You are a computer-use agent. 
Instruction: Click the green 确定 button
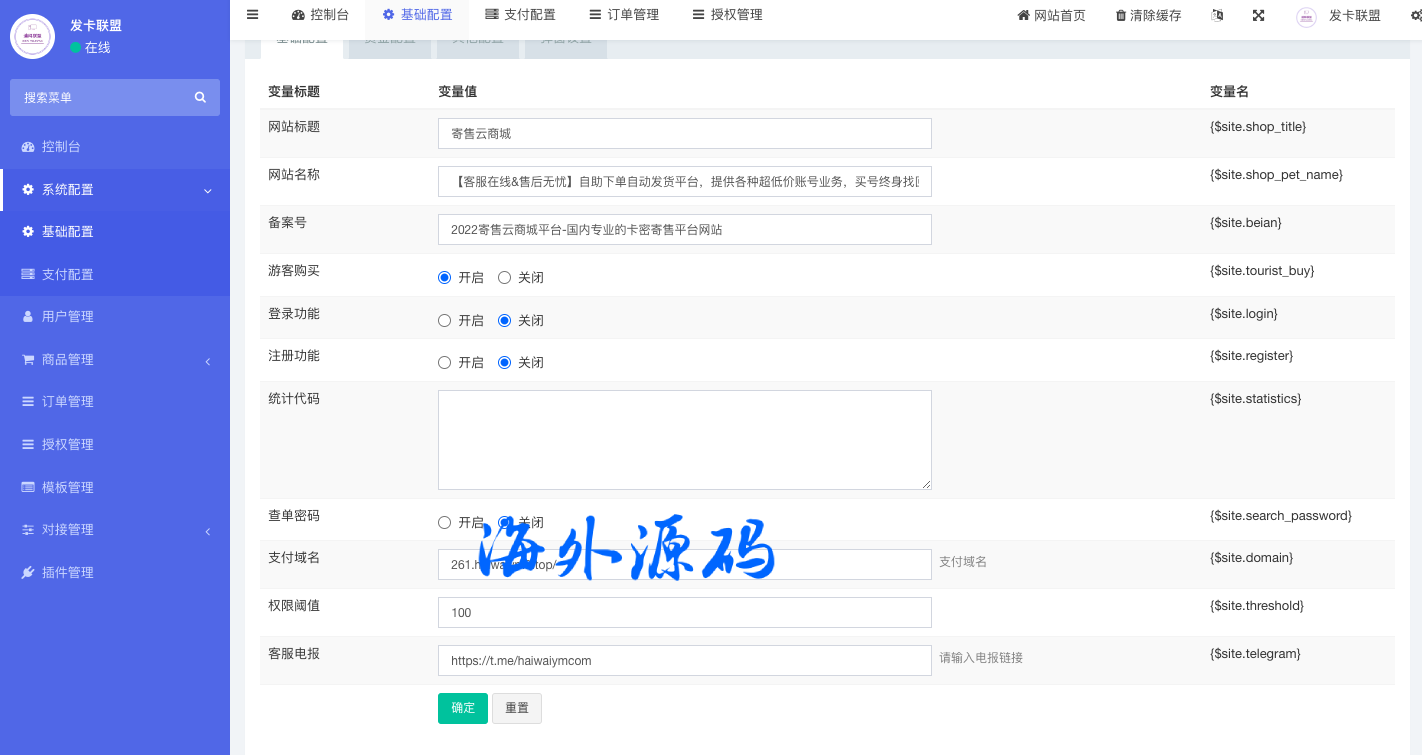462,708
